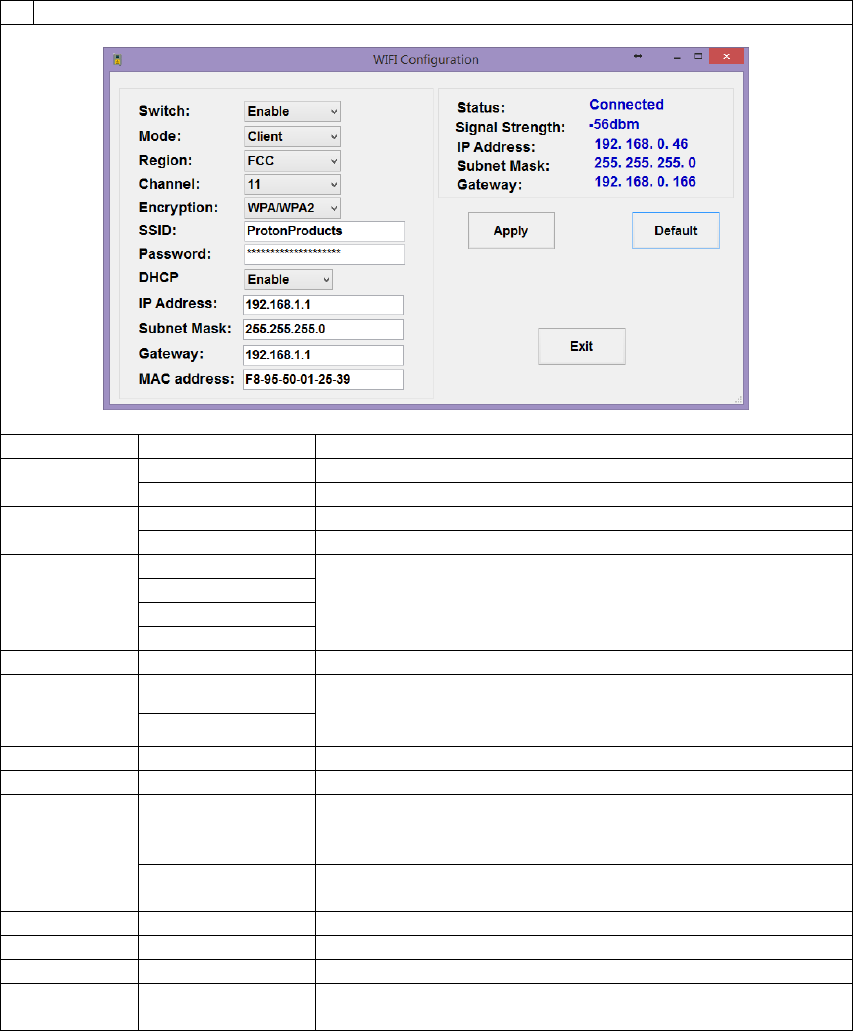
Task: Close the WIFI Configuration window
Action: (726, 57)
